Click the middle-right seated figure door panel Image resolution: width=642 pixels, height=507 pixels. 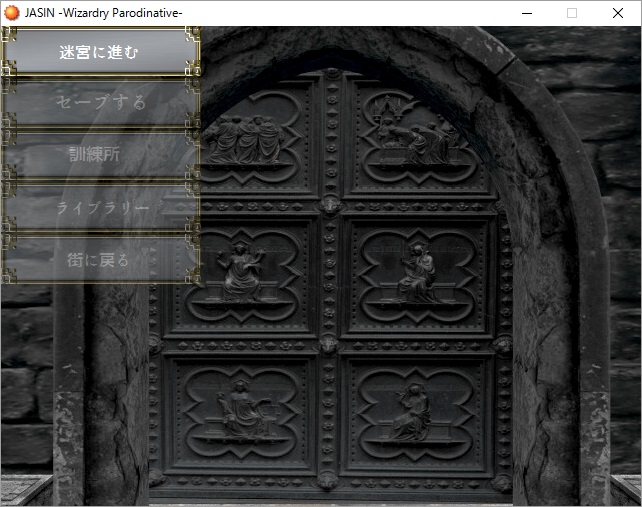pos(417,275)
